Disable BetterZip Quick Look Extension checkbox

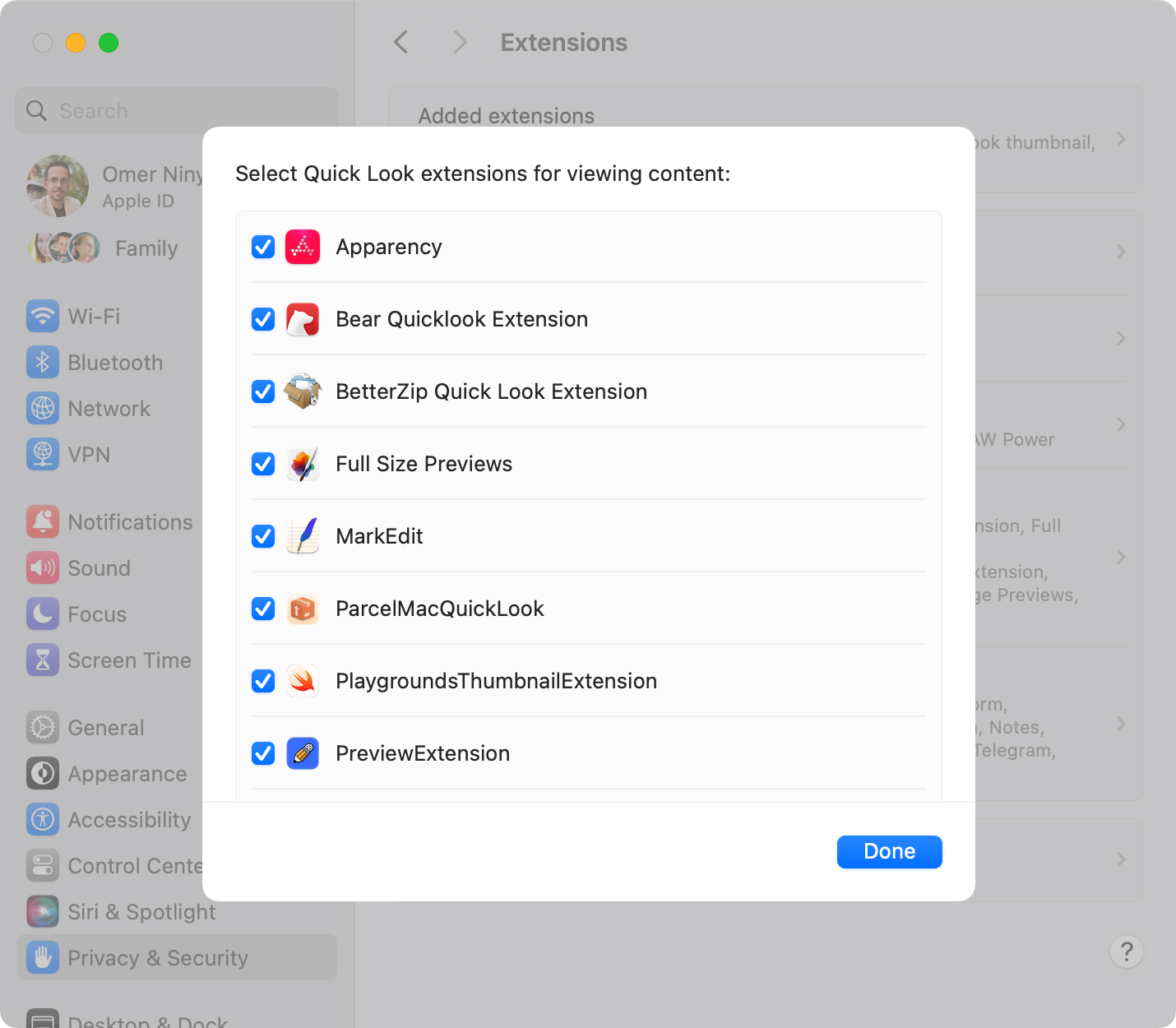tap(263, 391)
